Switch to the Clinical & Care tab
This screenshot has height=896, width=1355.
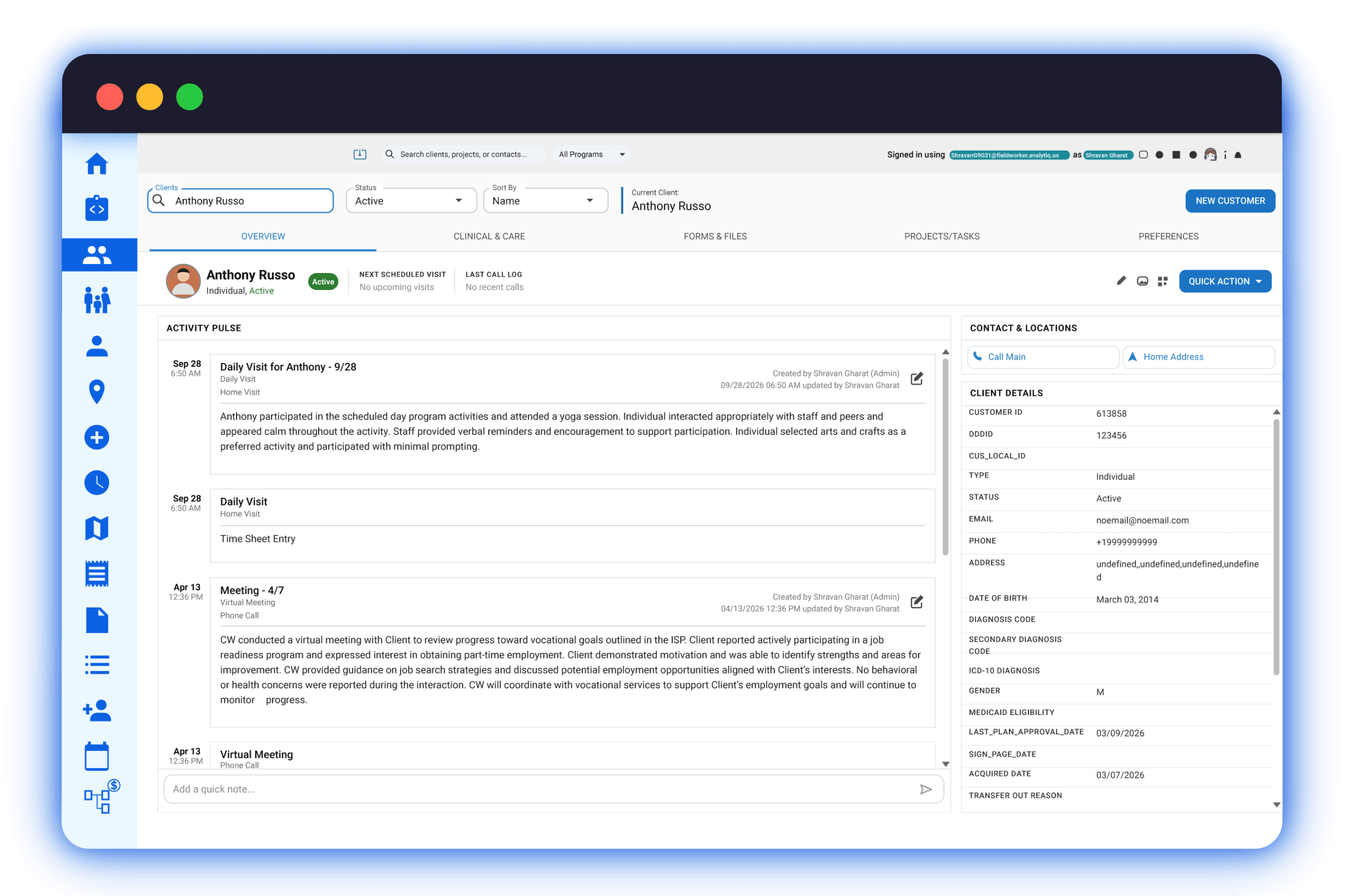[x=489, y=237]
